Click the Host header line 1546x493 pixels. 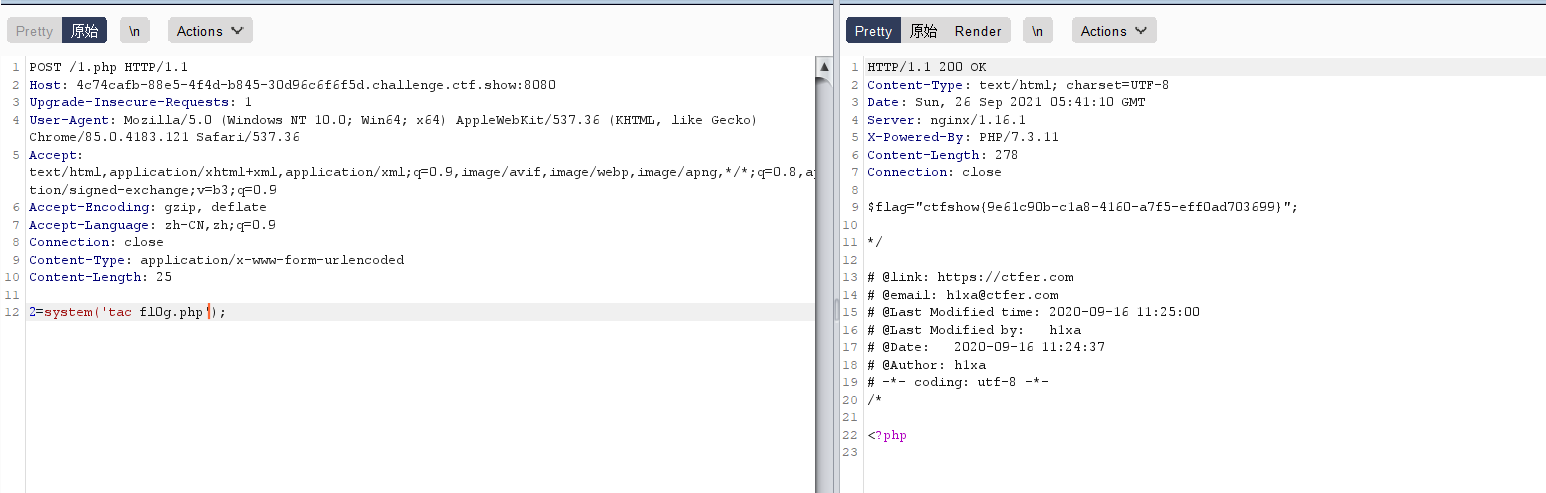click(292, 85)
